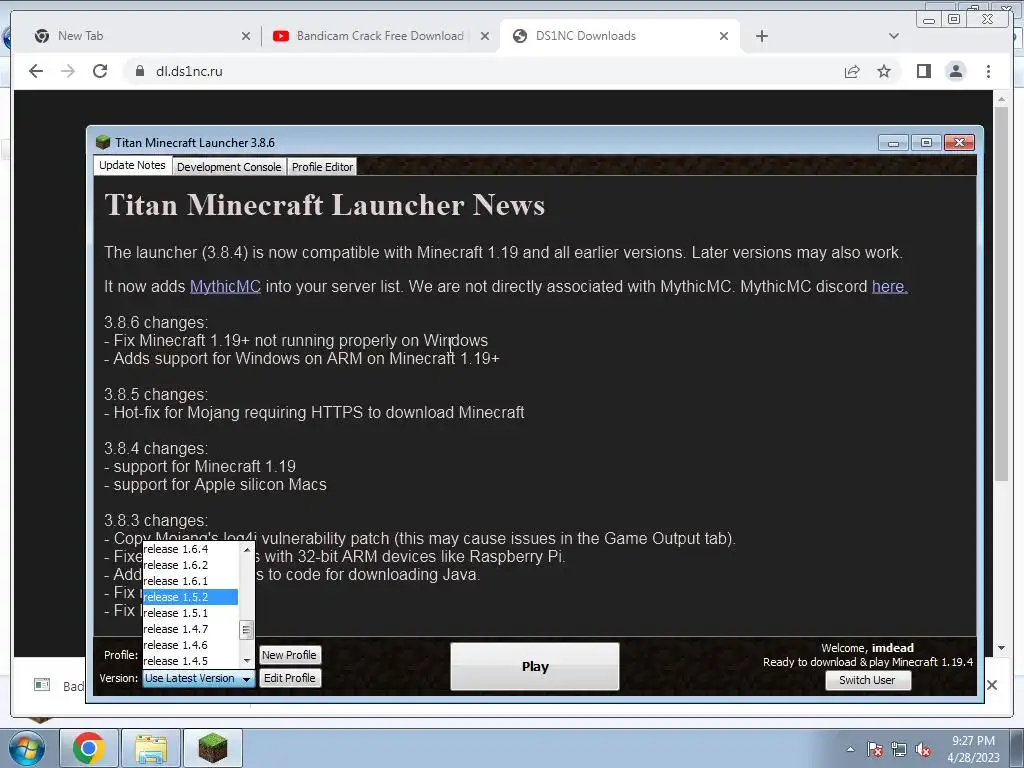Open Chrome three-dot menu

click(x=988, y=71)
